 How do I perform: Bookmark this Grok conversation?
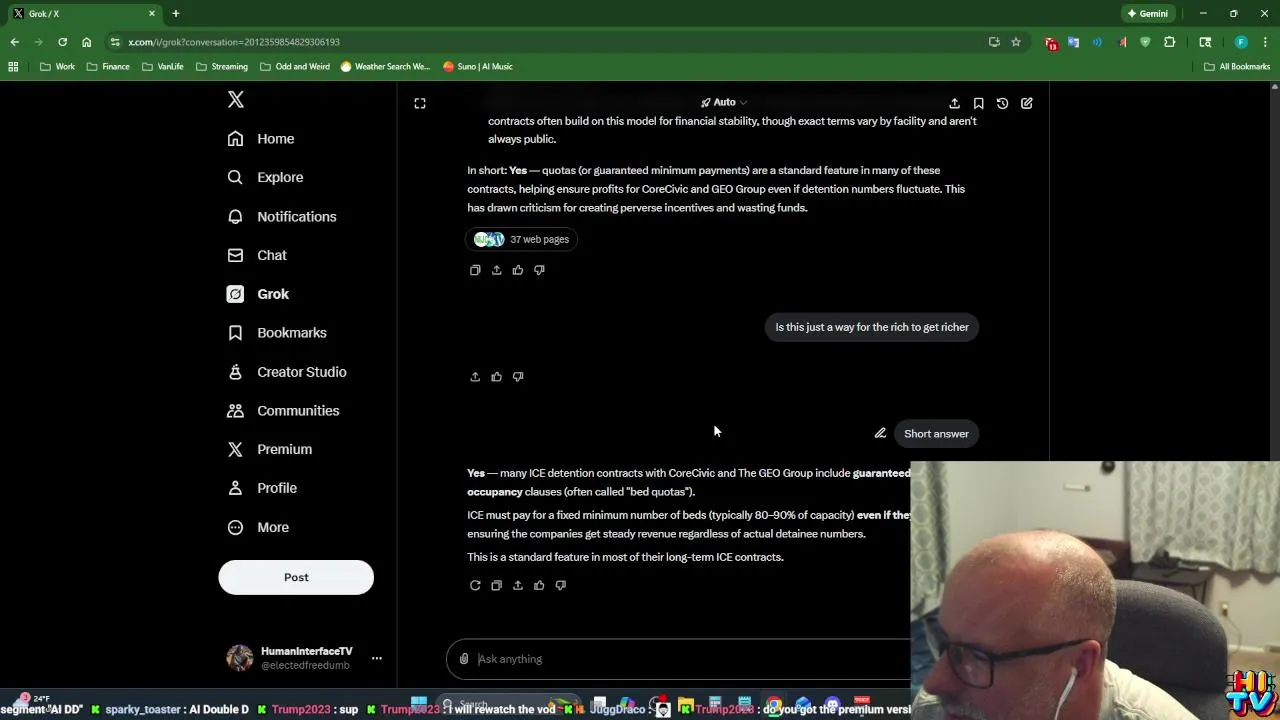tap(978, 103)
